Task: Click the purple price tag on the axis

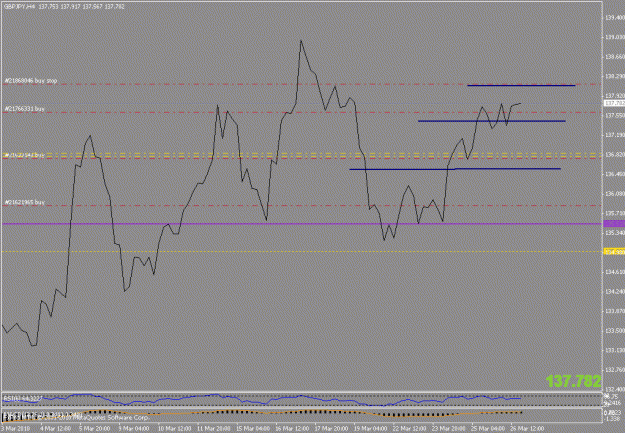Action: (x=614, y=223)
